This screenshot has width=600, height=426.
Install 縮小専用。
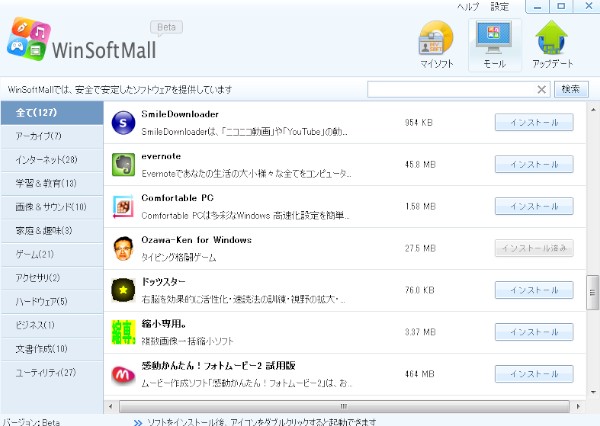click(x=534, y=332)
